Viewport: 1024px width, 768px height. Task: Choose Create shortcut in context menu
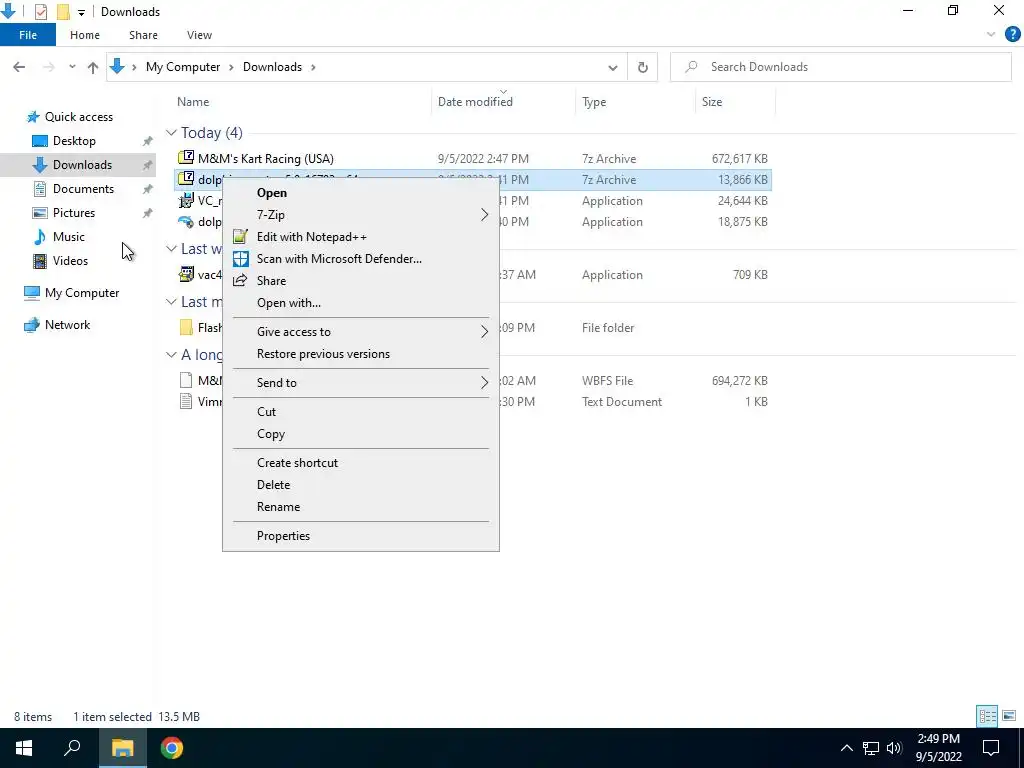(x=360, y=463)
